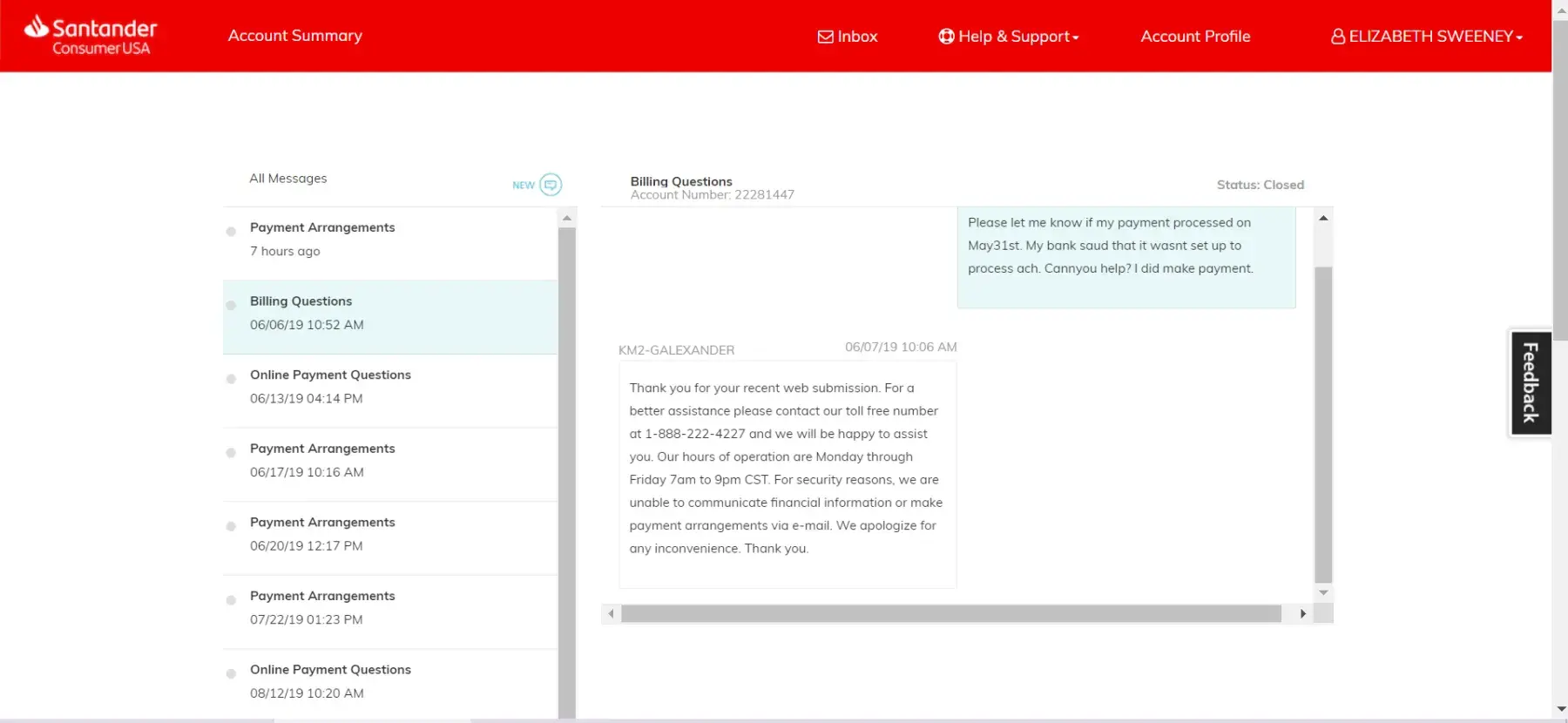The width and height of the screenshot is (1568, 723).
Task: Click the user profile icon beside Elizabeth Sweeney
Action: coord(1337,37)
